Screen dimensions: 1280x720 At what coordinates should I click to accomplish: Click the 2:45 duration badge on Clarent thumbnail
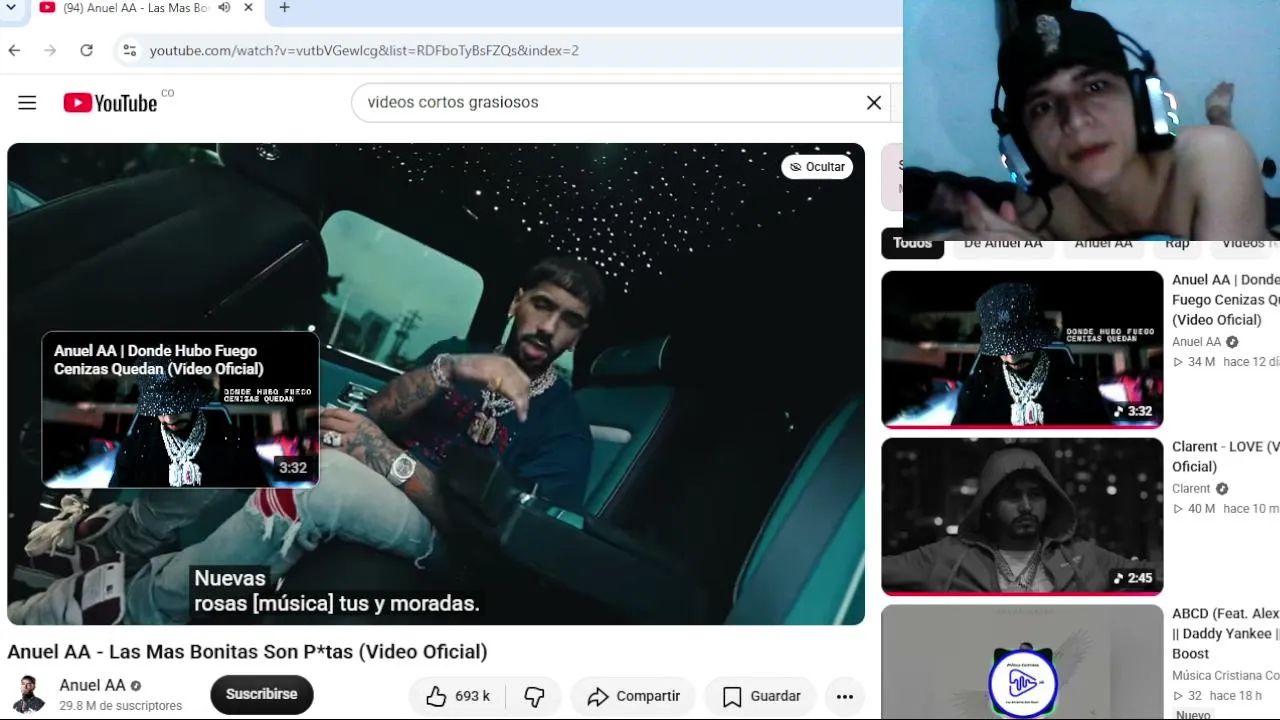tap(1133, 578)
